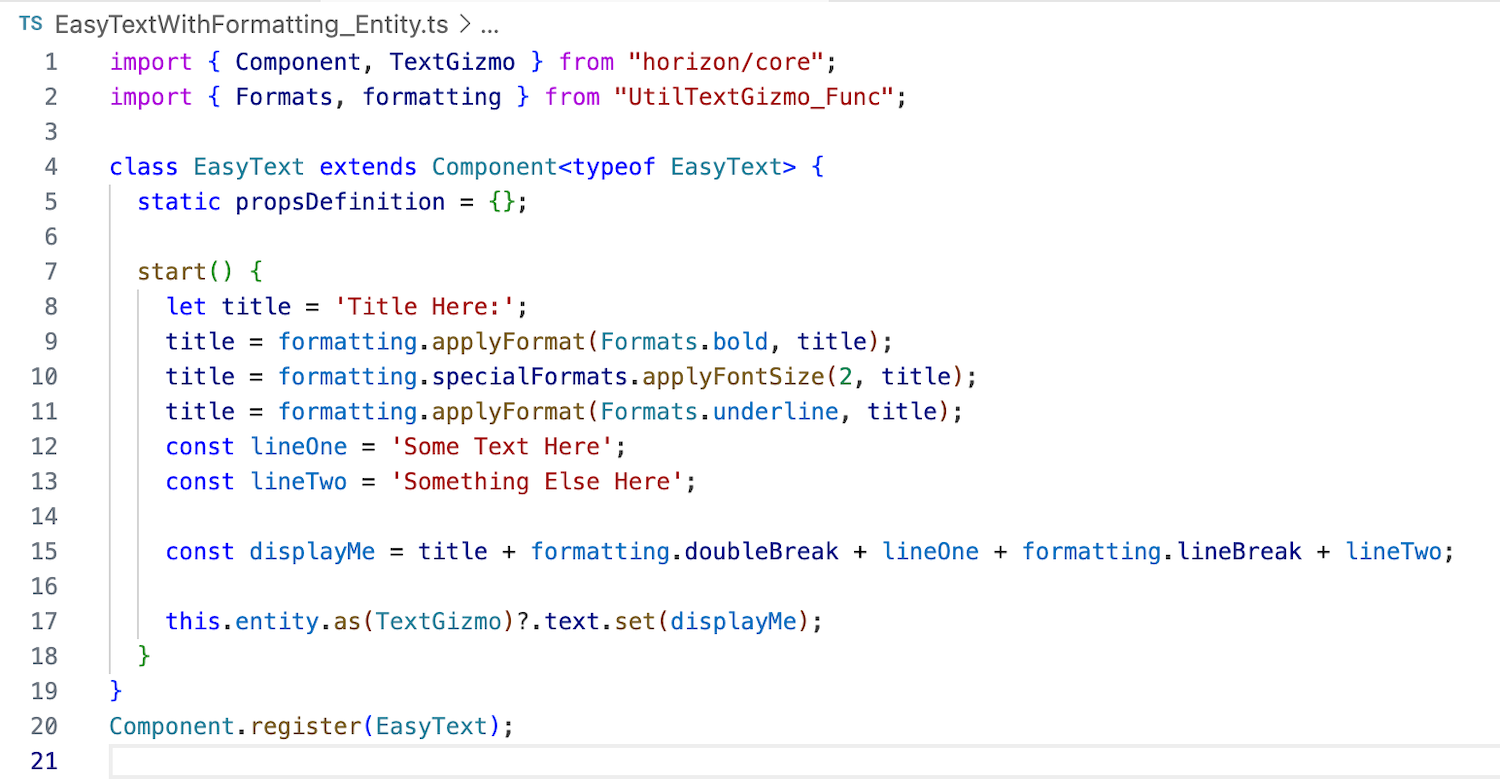Click underline in Formats.underline on line 11
Viewport: 1500px width, 779px height.
[775, 412]
